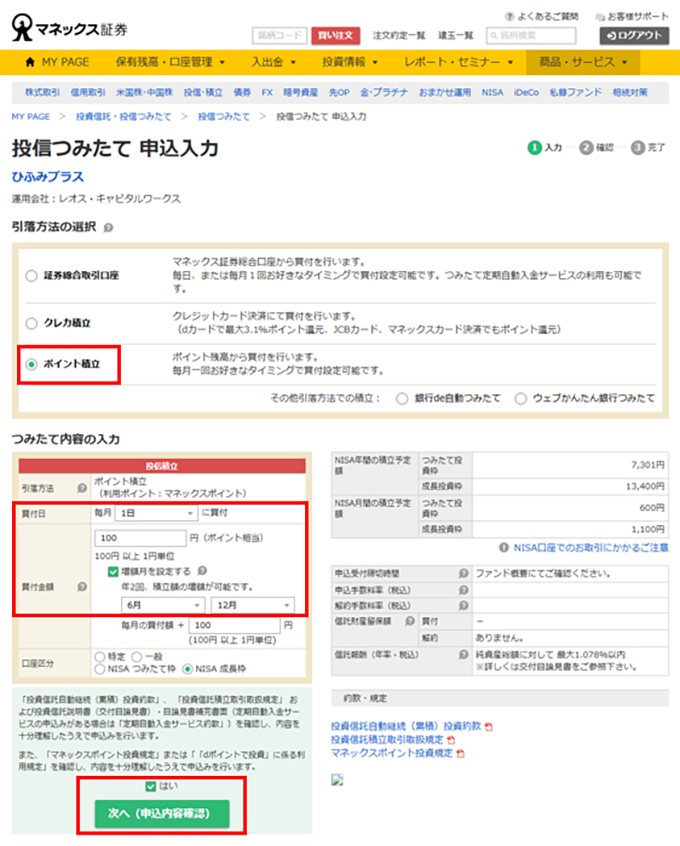The height and width of the screenshot is (846, 680).
Task: Click the 買付金額 amount field showing 100
Action: (x=140, y=538)
